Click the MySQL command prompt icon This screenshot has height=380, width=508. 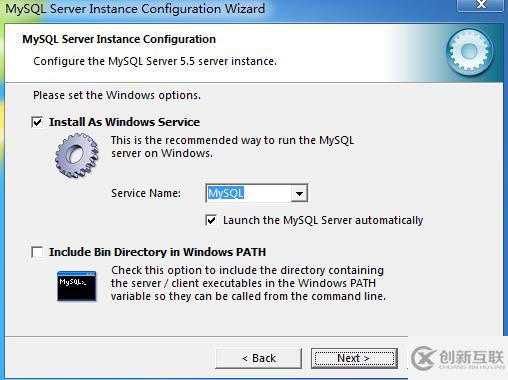click(x=77, y=286)
